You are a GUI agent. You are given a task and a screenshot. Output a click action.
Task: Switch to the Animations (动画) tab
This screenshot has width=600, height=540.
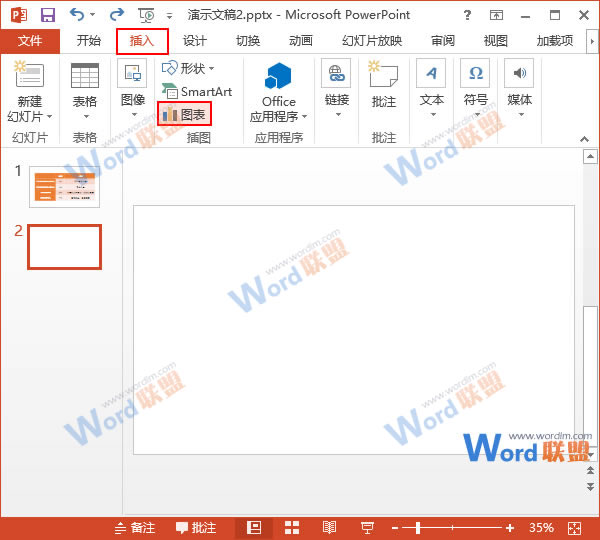(x=301, y=41)
